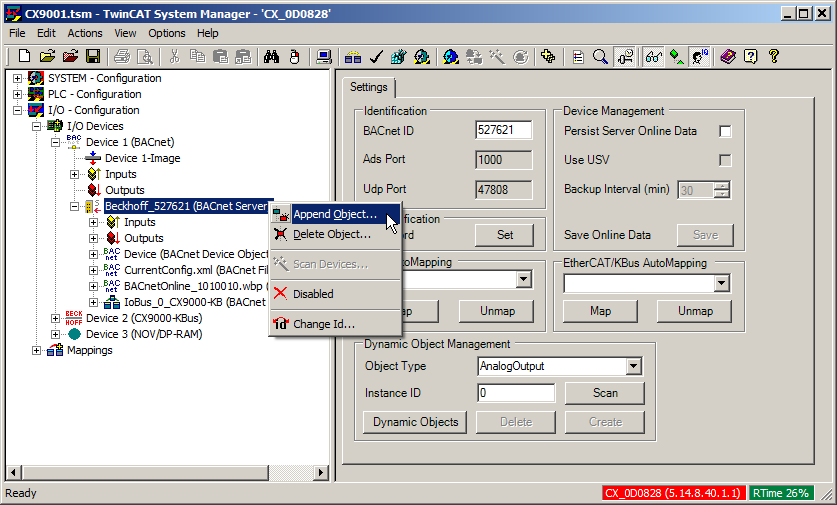
Task: Expand the Mappings tree node
Action: click(36, 351)
